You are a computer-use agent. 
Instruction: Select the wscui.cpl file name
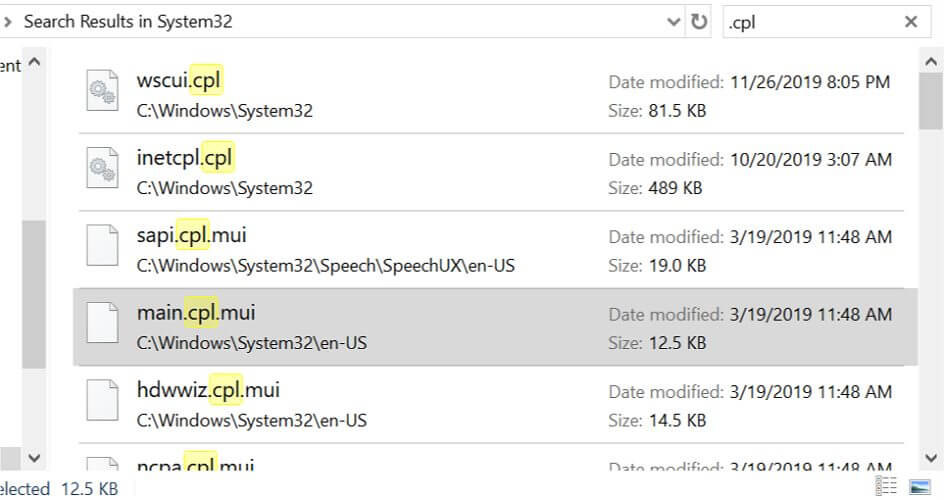pos(179,80)
